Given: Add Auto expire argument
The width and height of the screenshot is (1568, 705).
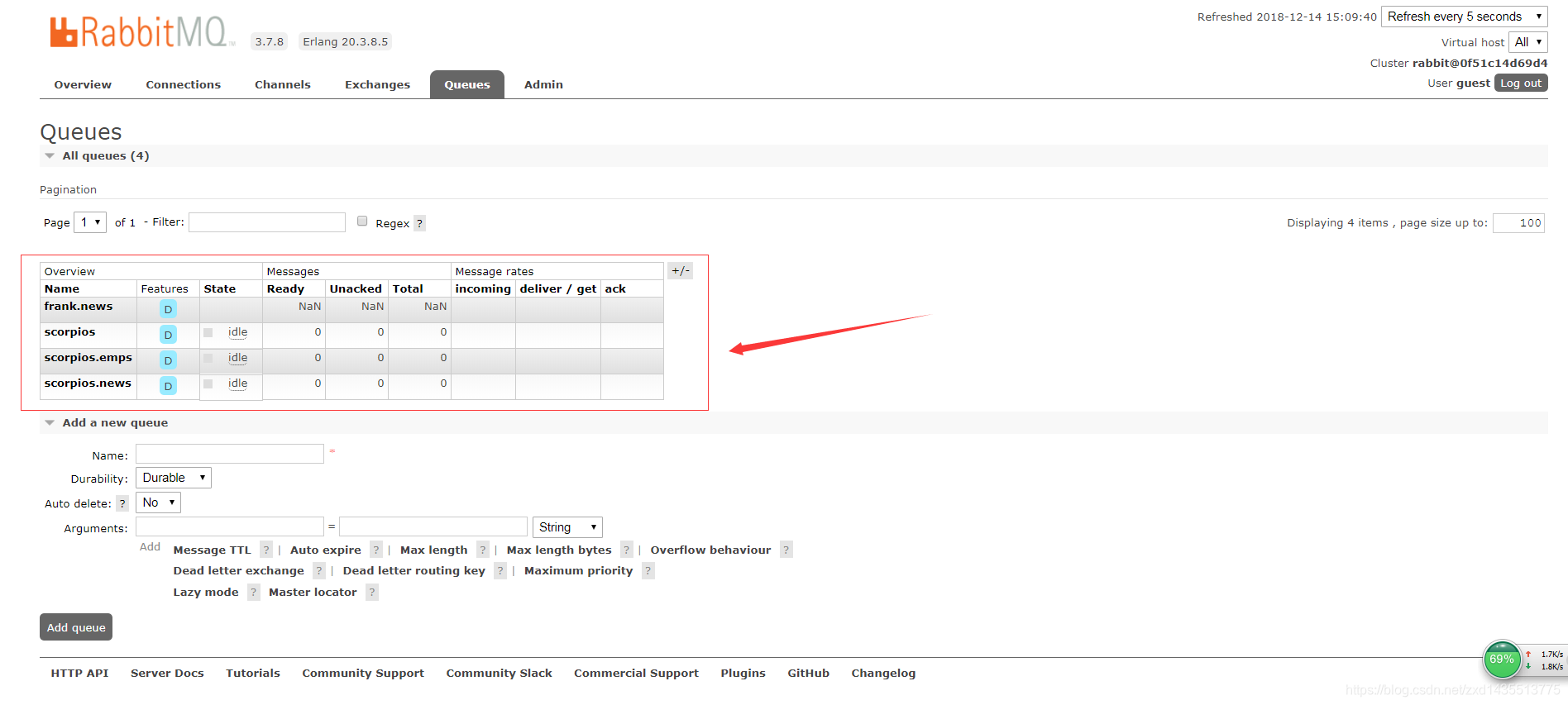Looking at the screenshot, I should click(x=326, y=550).
